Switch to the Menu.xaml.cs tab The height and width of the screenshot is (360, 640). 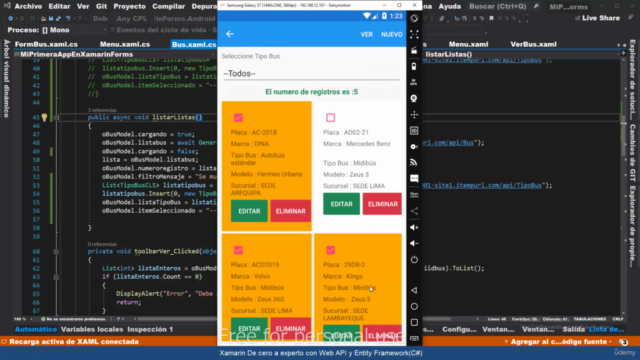tap(125, 44)
